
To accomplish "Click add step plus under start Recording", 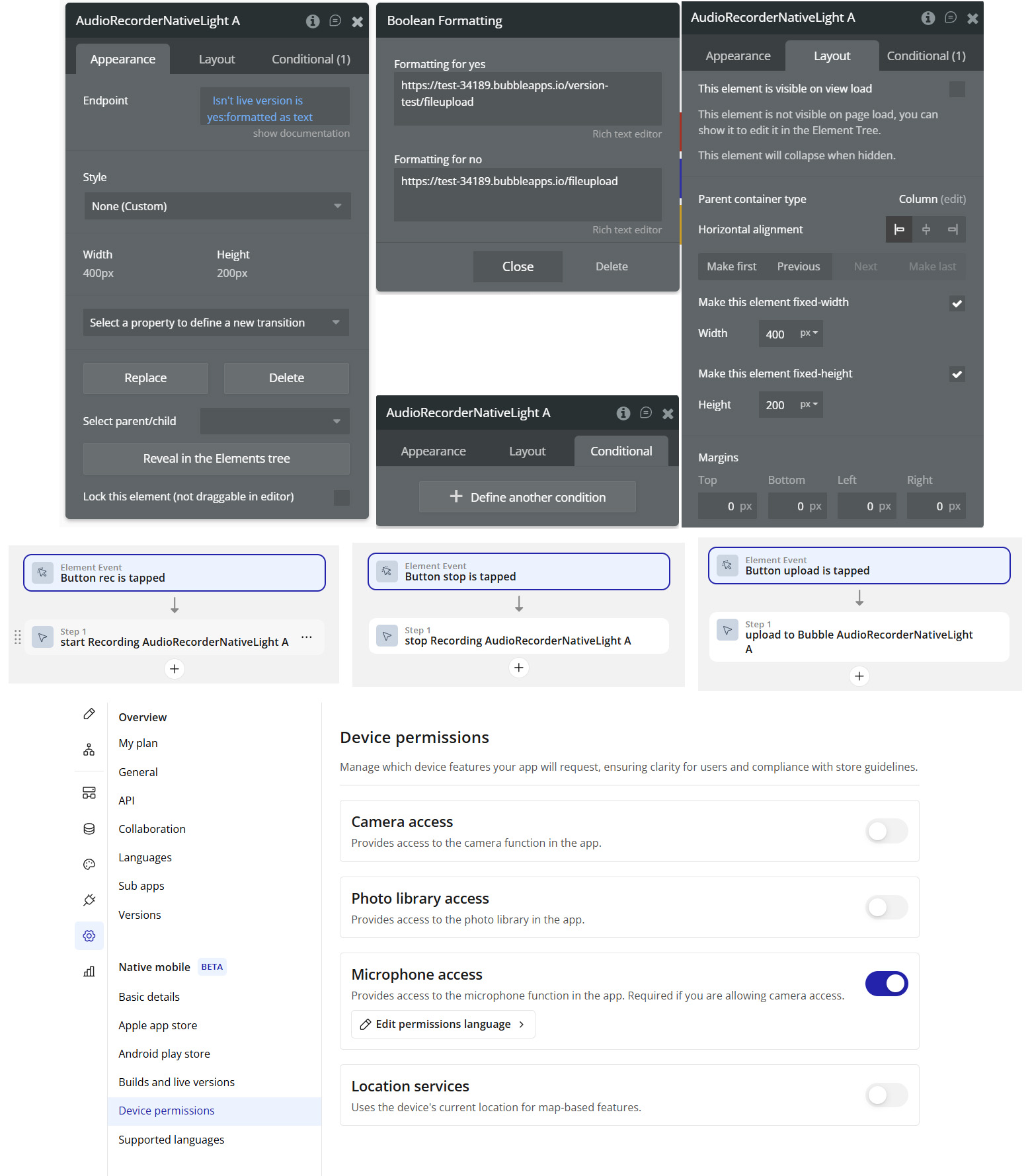I will [x=174, y=669].
